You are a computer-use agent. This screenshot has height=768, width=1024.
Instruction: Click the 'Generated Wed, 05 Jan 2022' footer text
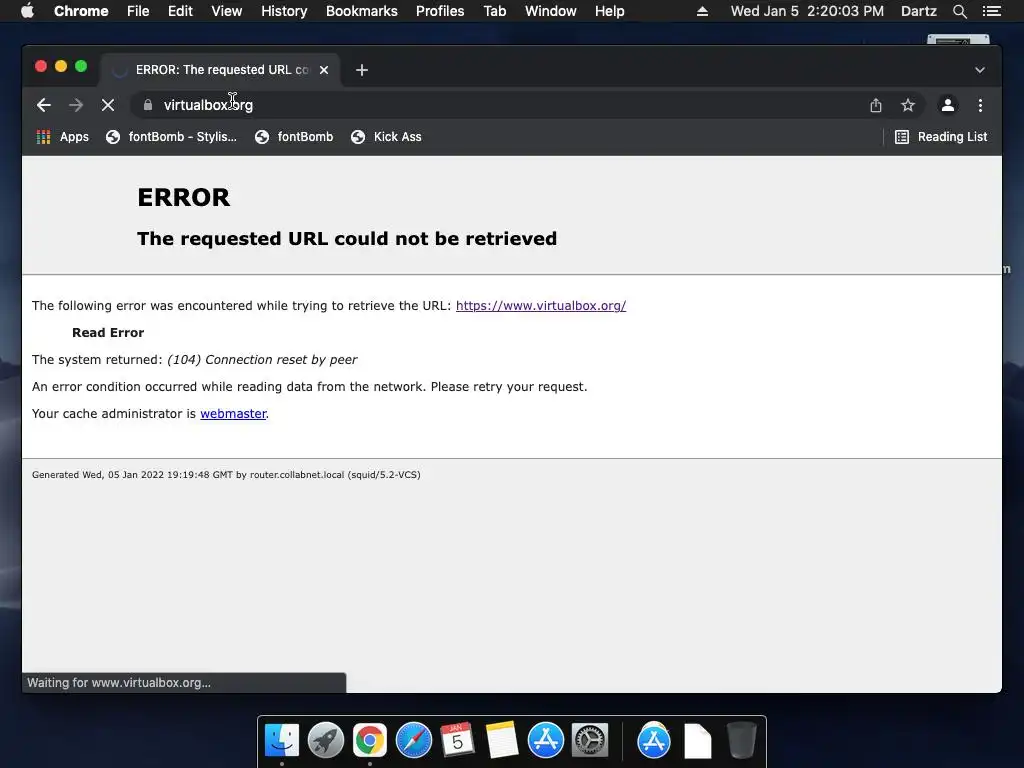(226, 475)
